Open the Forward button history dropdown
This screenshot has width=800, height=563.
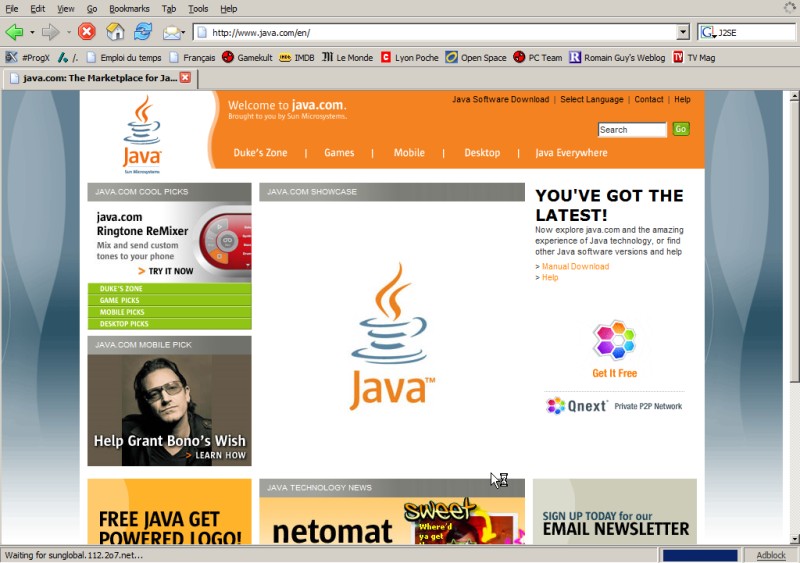68,33
